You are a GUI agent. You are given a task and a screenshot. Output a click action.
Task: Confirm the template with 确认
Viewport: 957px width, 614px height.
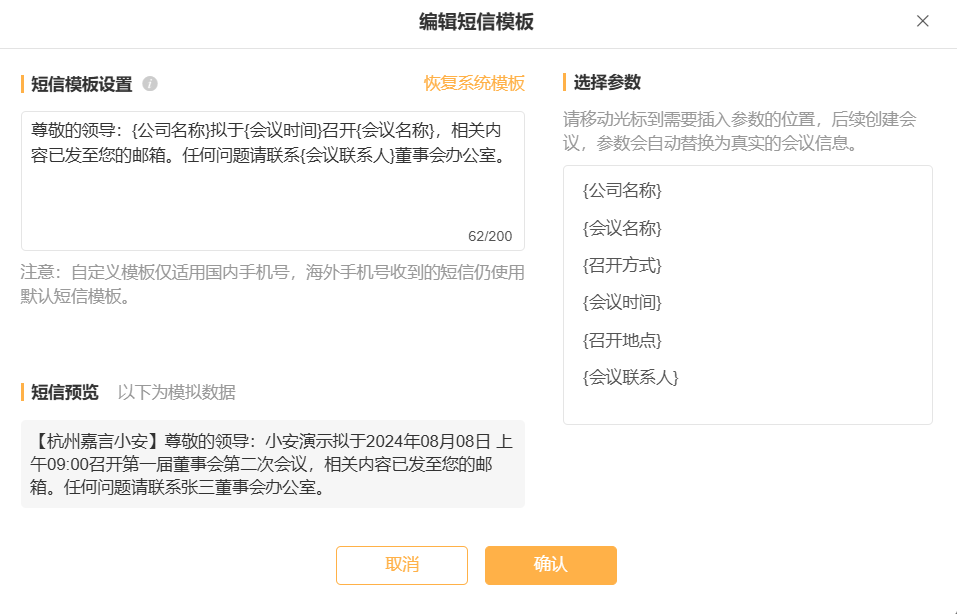coord(550,565)
